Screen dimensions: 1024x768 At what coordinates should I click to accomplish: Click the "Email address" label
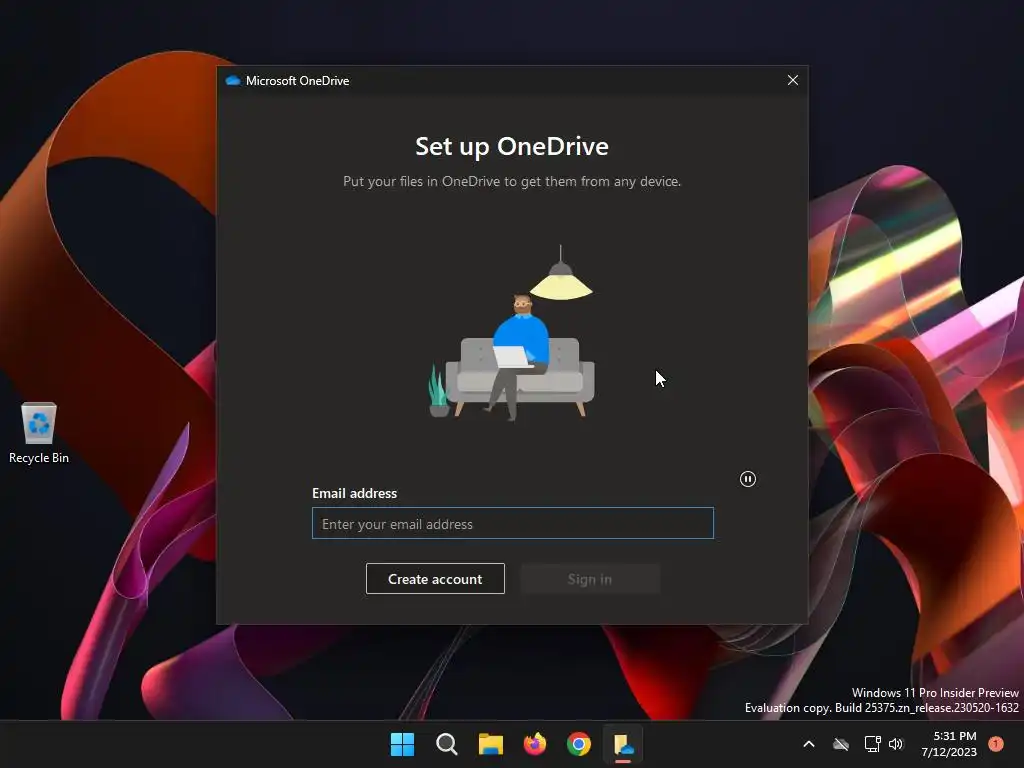355,493
